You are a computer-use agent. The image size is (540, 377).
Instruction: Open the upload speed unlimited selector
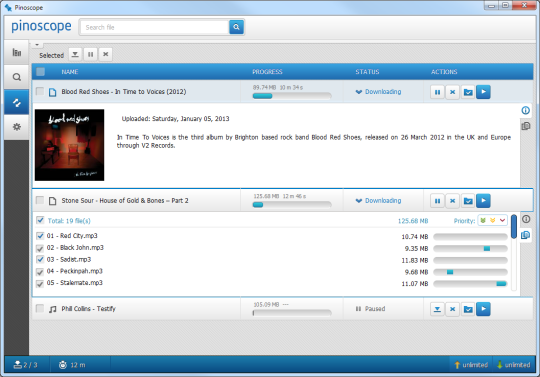pyautogui.click(x=471, y=365)
